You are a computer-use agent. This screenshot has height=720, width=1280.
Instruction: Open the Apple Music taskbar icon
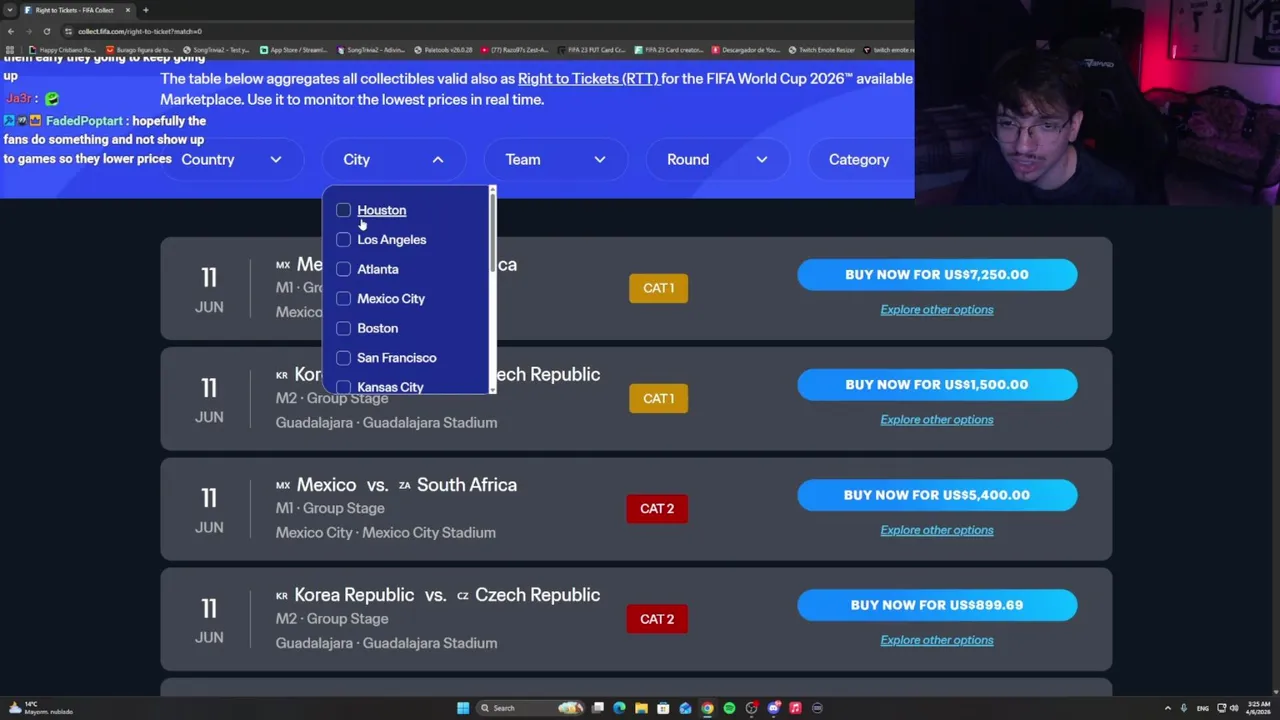coord(795,708)
